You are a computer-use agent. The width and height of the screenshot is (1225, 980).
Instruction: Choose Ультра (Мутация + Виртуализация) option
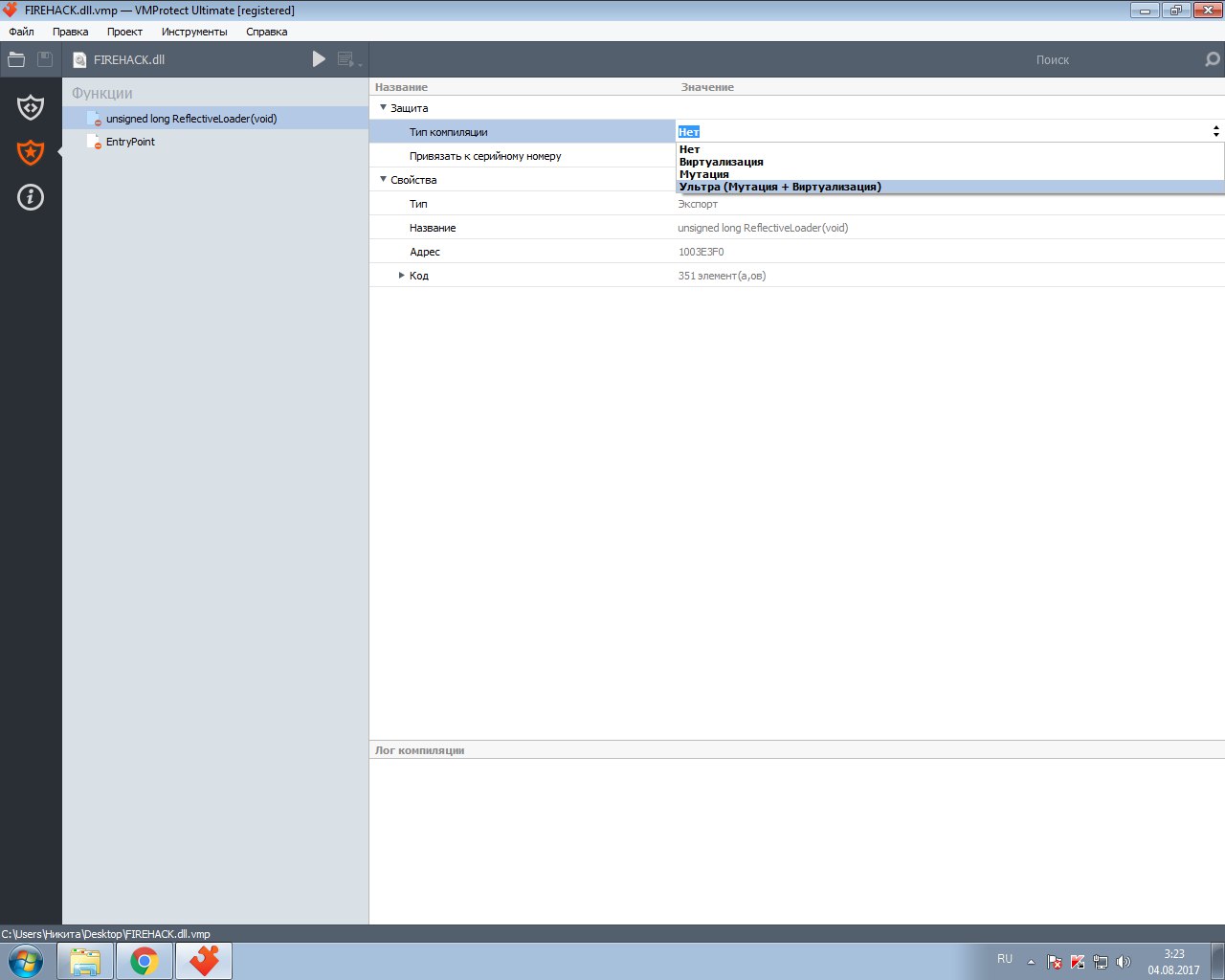click(780, 187)
